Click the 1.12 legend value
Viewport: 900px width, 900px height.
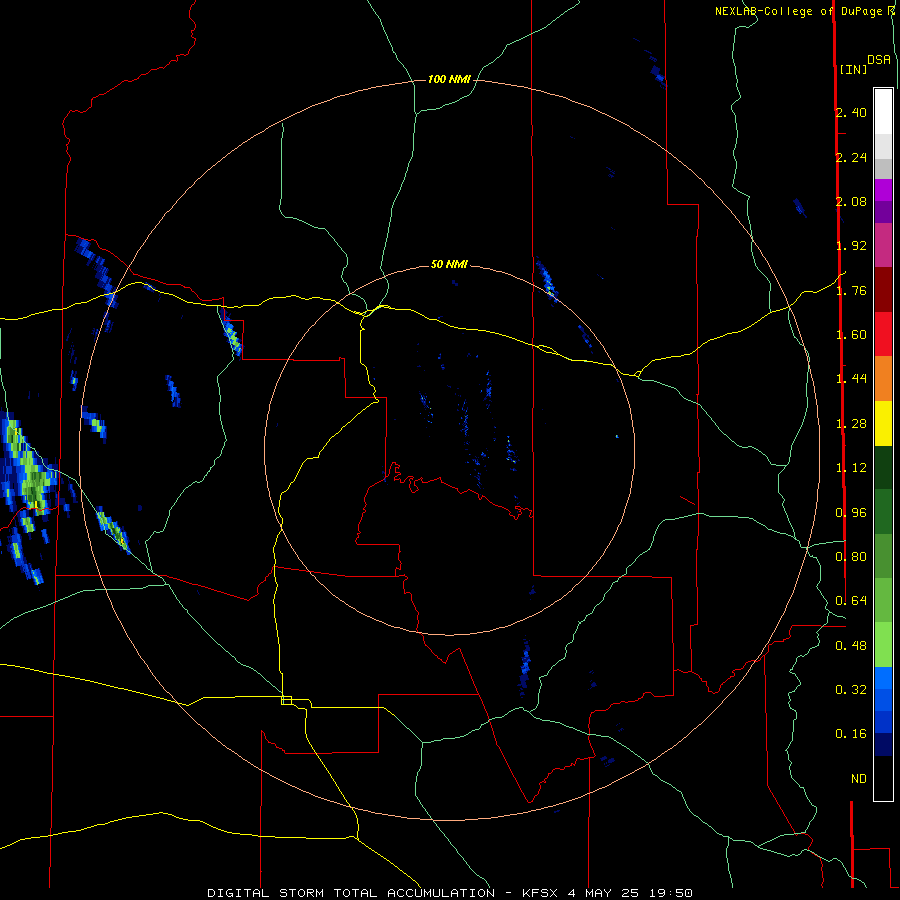851,468
